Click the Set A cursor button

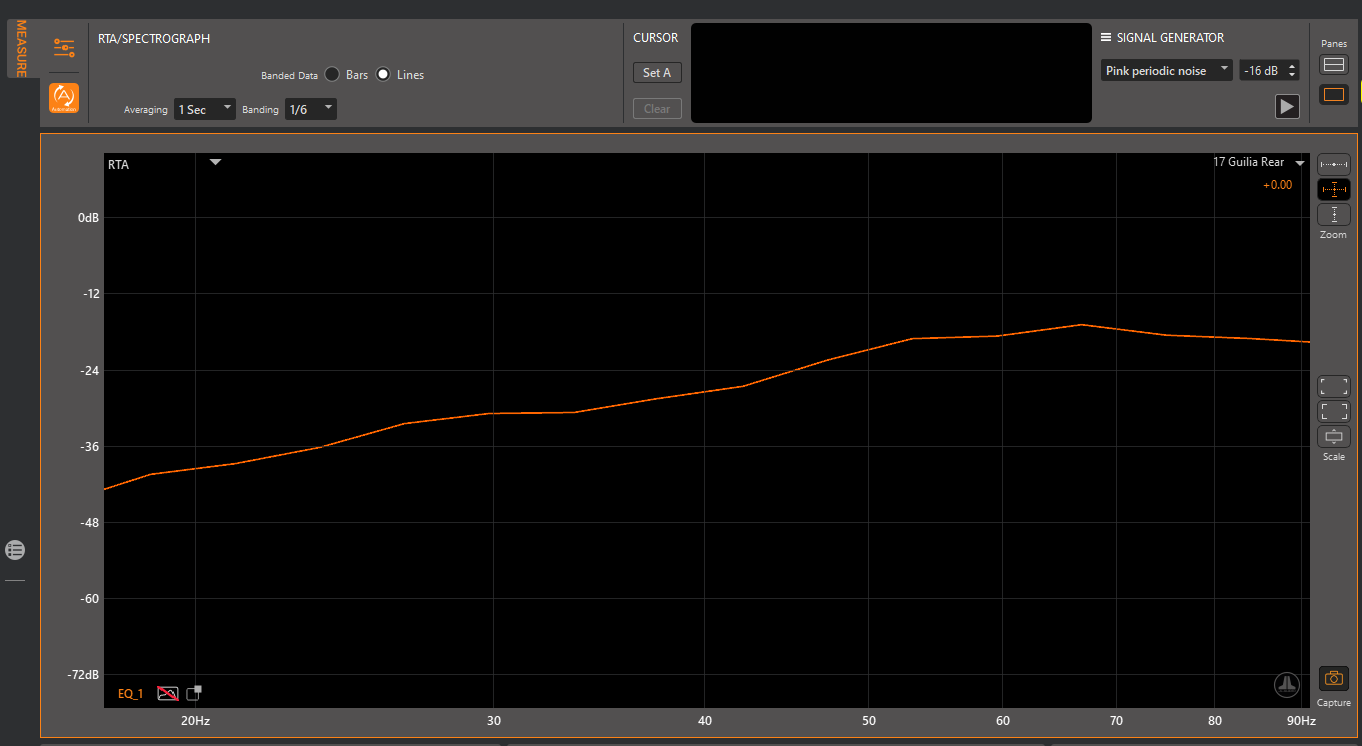point(657,73)
